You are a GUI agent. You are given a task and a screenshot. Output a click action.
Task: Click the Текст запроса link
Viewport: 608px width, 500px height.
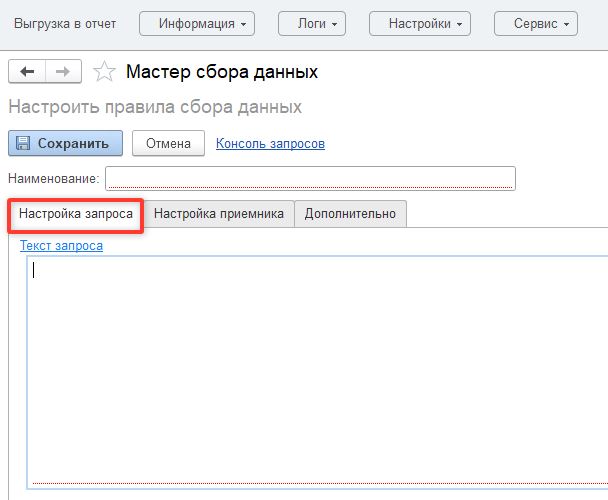click(61, 245)
